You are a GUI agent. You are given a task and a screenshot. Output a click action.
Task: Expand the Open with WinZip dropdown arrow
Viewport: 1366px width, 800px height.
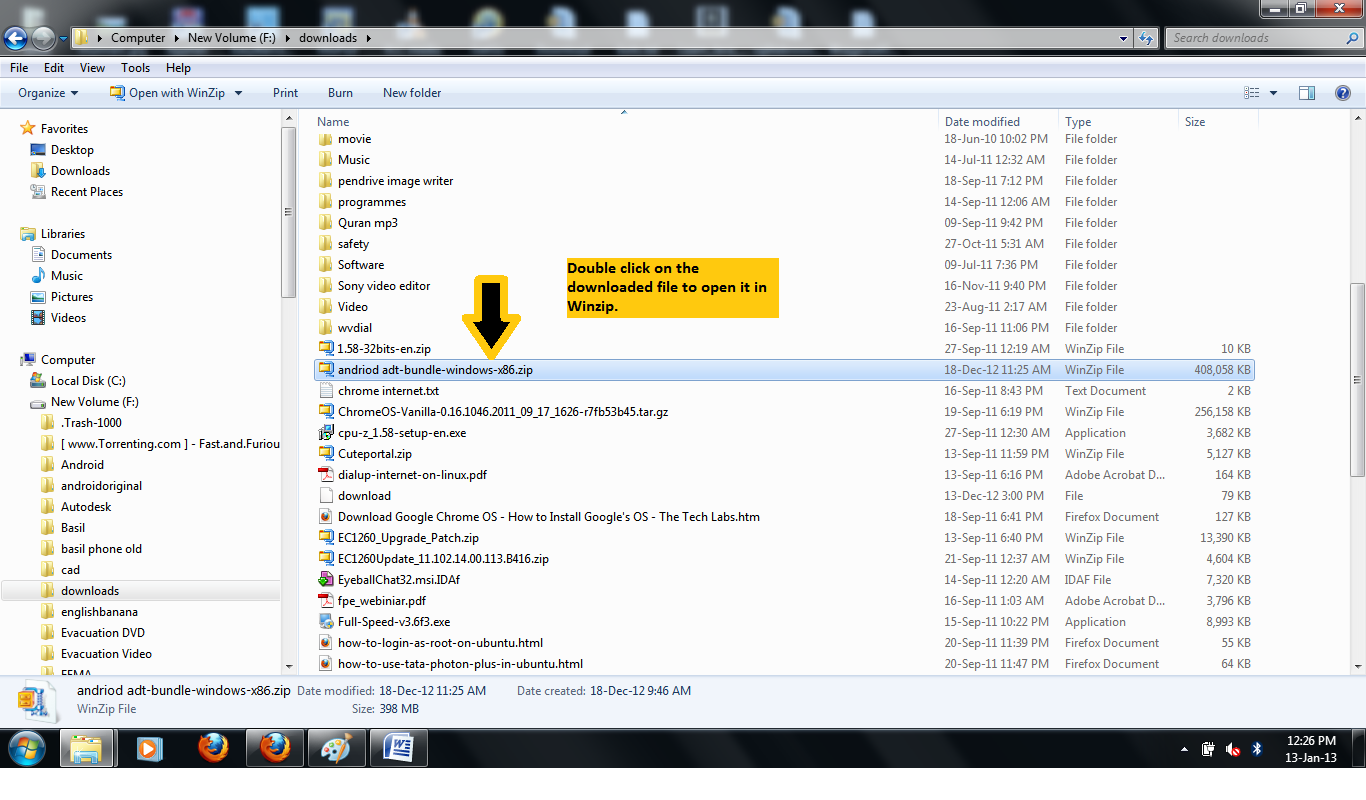[x=238, y=93]
